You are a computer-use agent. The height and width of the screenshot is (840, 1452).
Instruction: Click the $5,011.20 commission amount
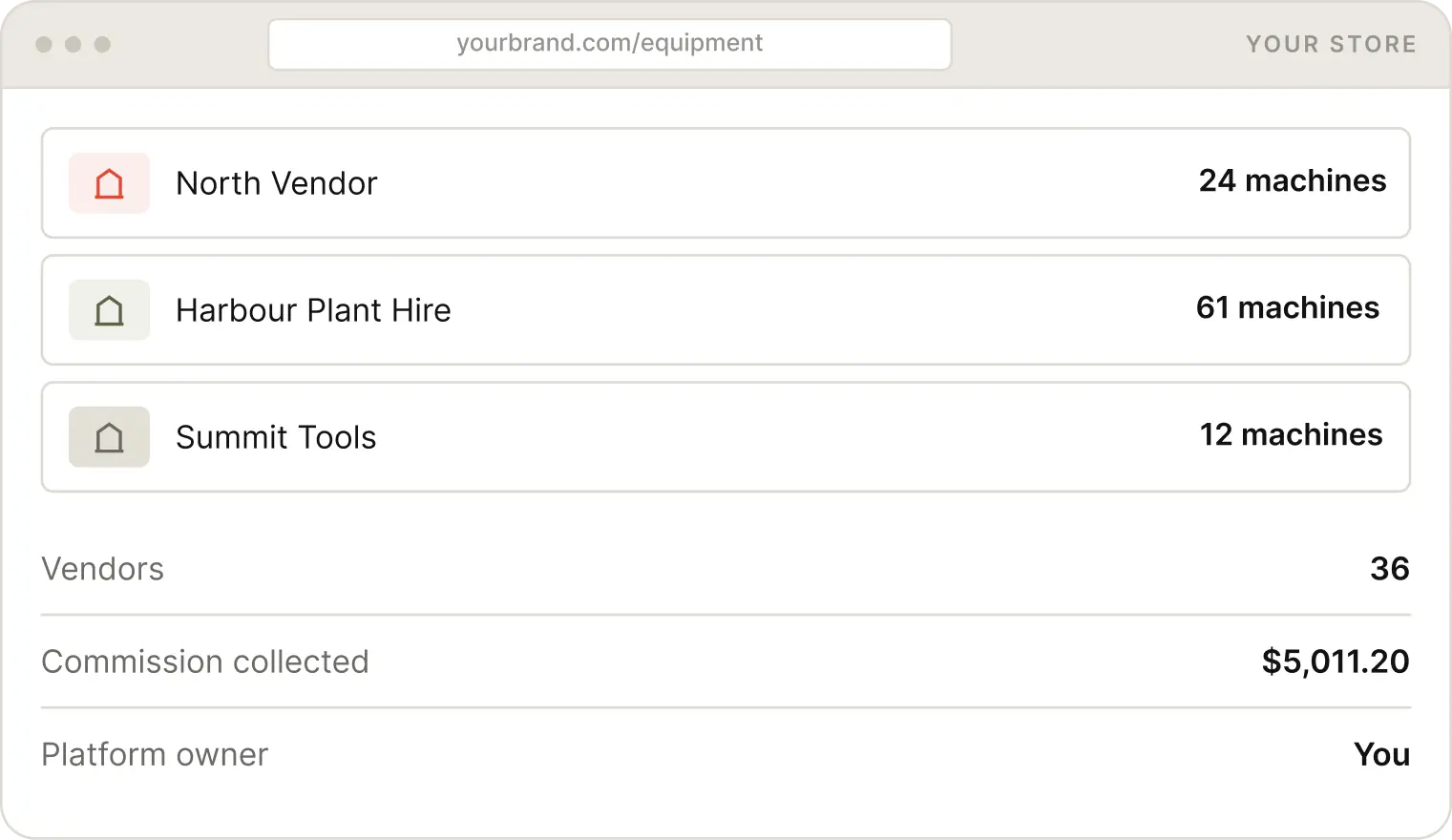point(1336,661)
